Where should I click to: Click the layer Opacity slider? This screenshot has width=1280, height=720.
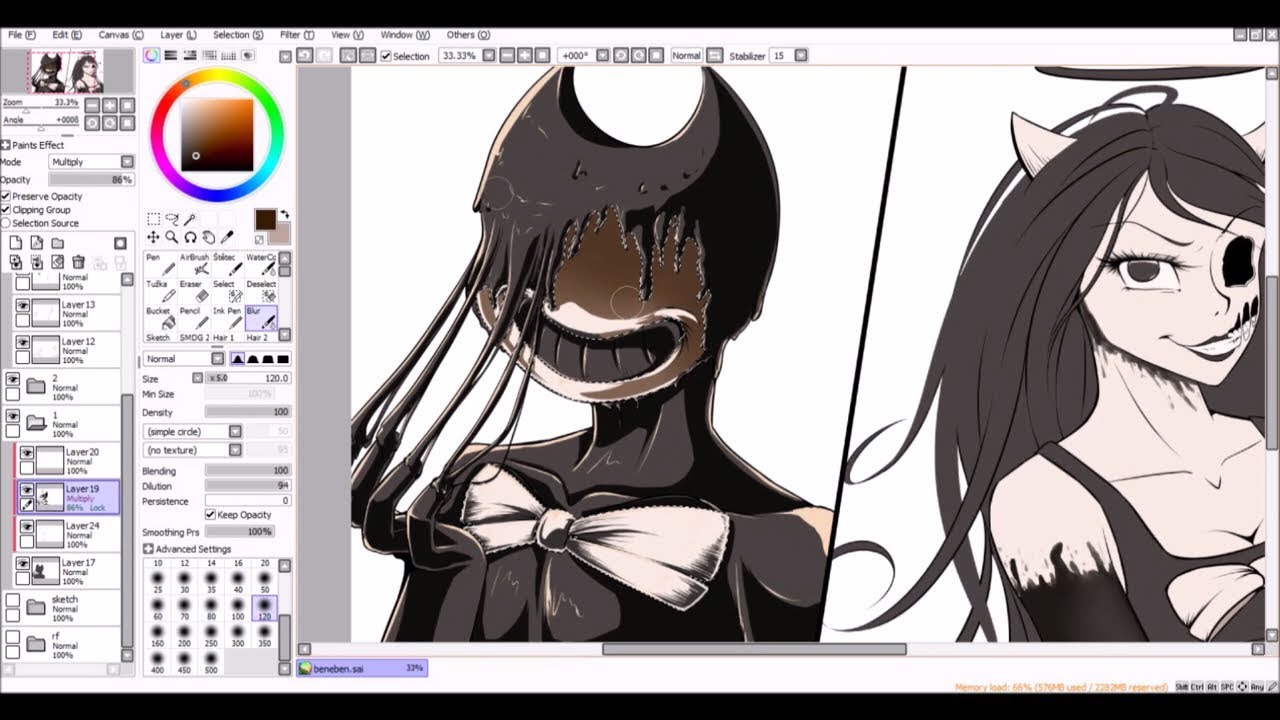[91, 180]
